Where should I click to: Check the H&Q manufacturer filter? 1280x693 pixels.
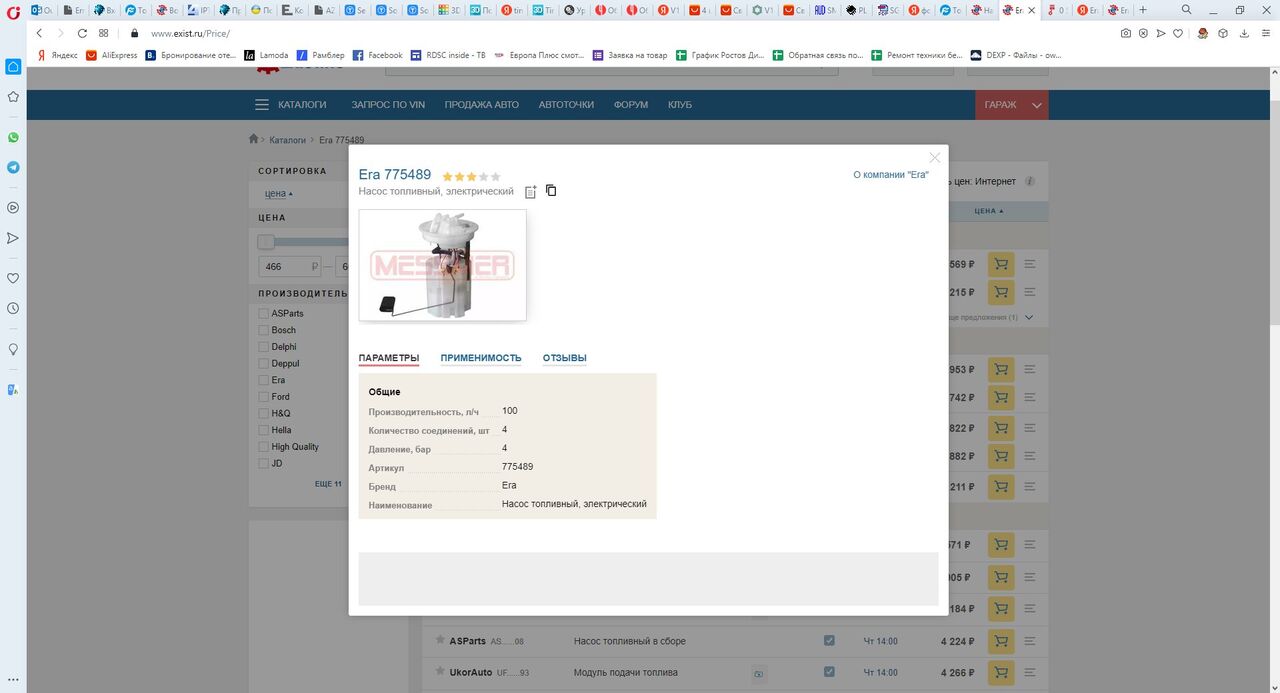264,413
